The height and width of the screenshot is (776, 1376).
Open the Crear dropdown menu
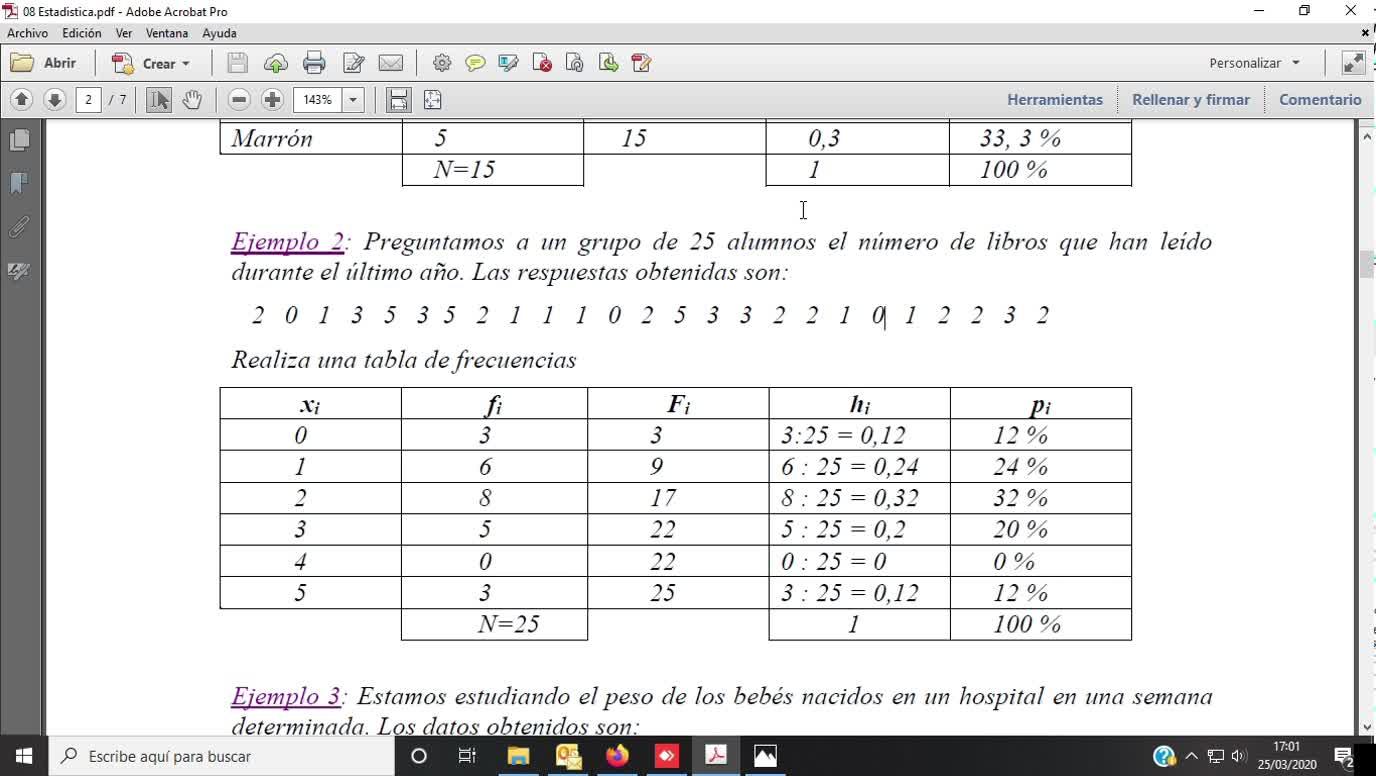(x=151, y=63)
